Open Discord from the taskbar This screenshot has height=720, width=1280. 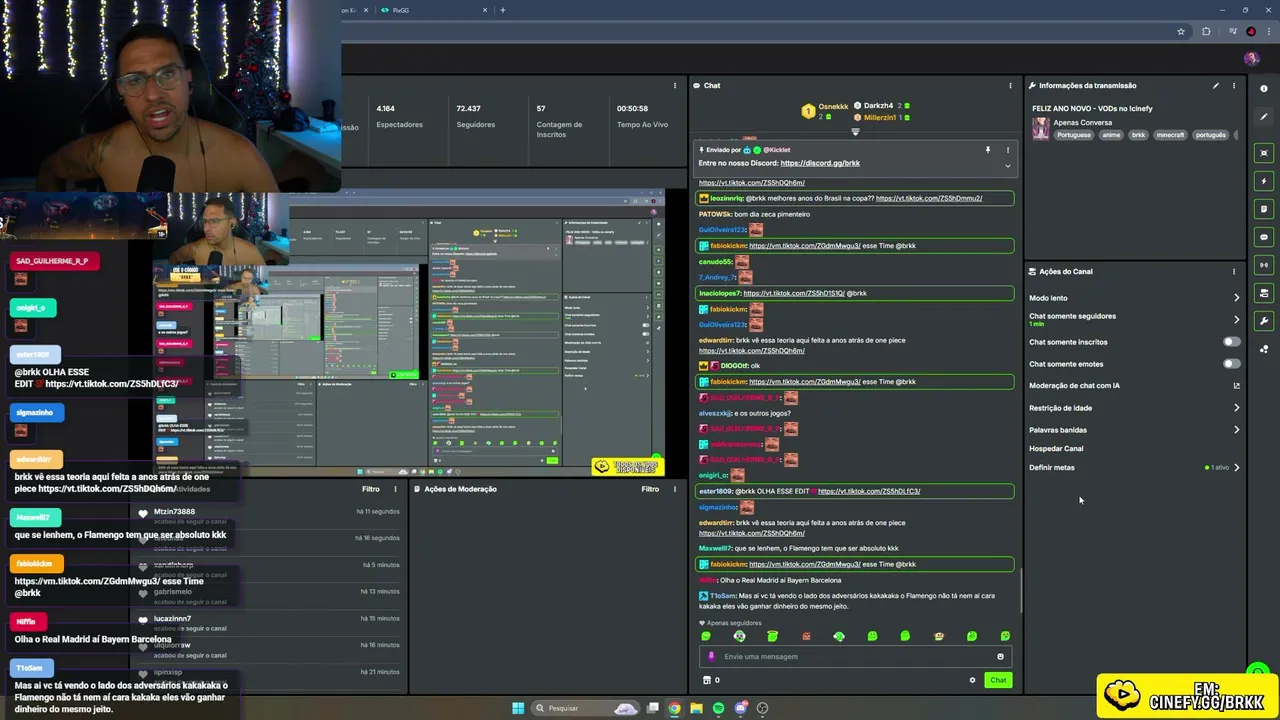[x=740, y=708]
